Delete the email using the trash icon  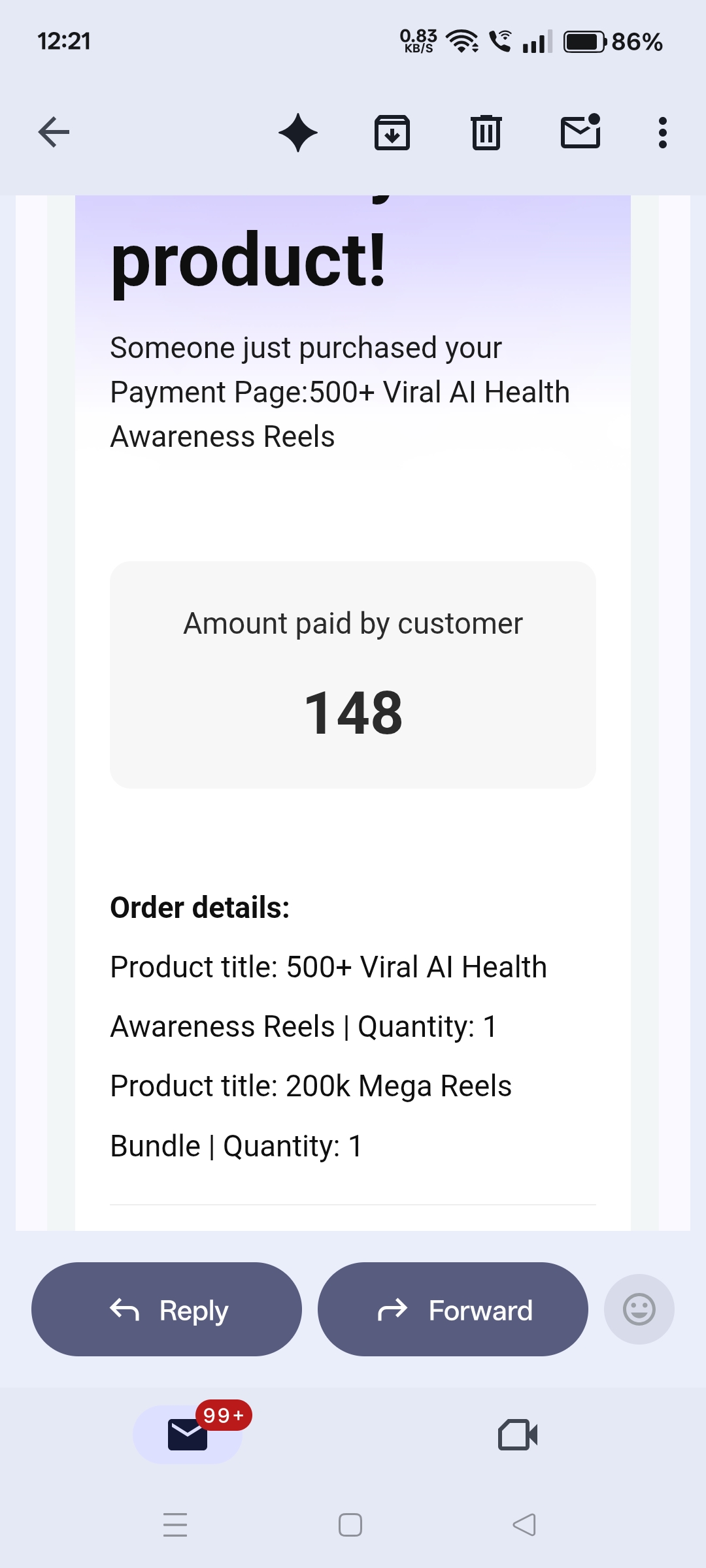(486, 133)
